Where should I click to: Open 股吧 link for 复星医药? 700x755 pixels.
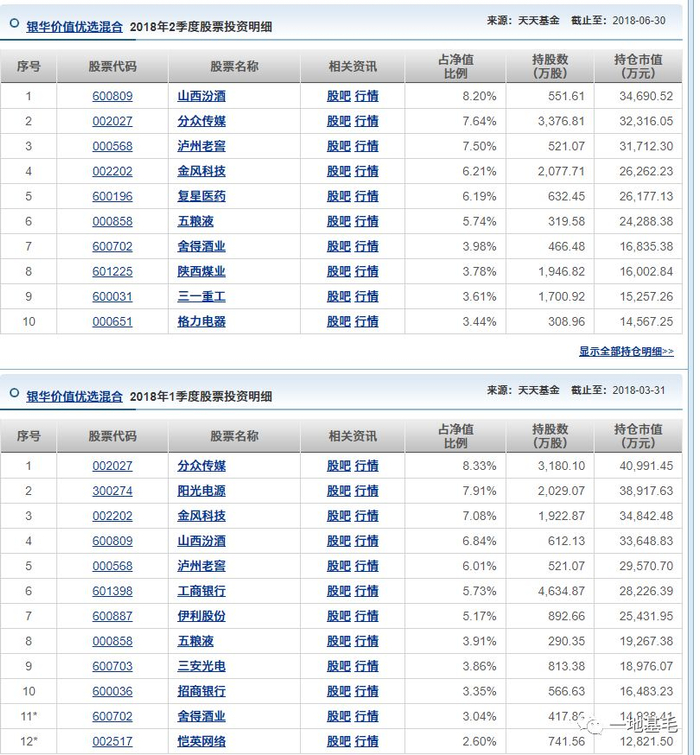[338, 196]
